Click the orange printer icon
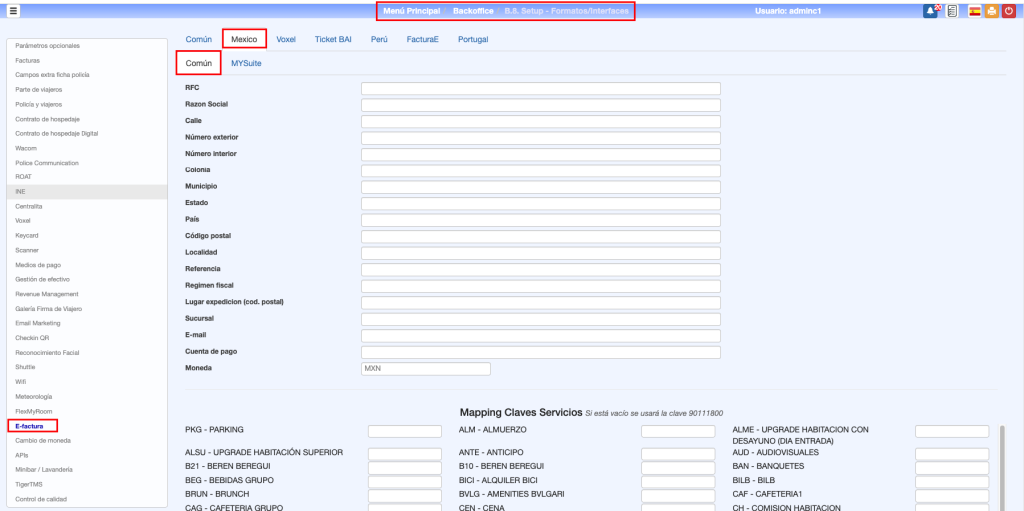The image size is (1024, 511). pyautogui.click(x=991, y=11)
